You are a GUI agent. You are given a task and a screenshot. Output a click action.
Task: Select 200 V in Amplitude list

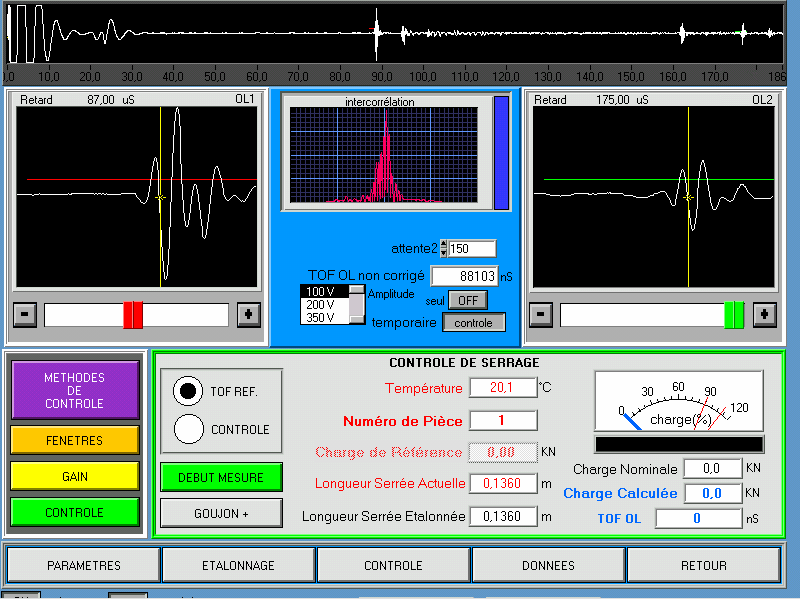[322, 305]
